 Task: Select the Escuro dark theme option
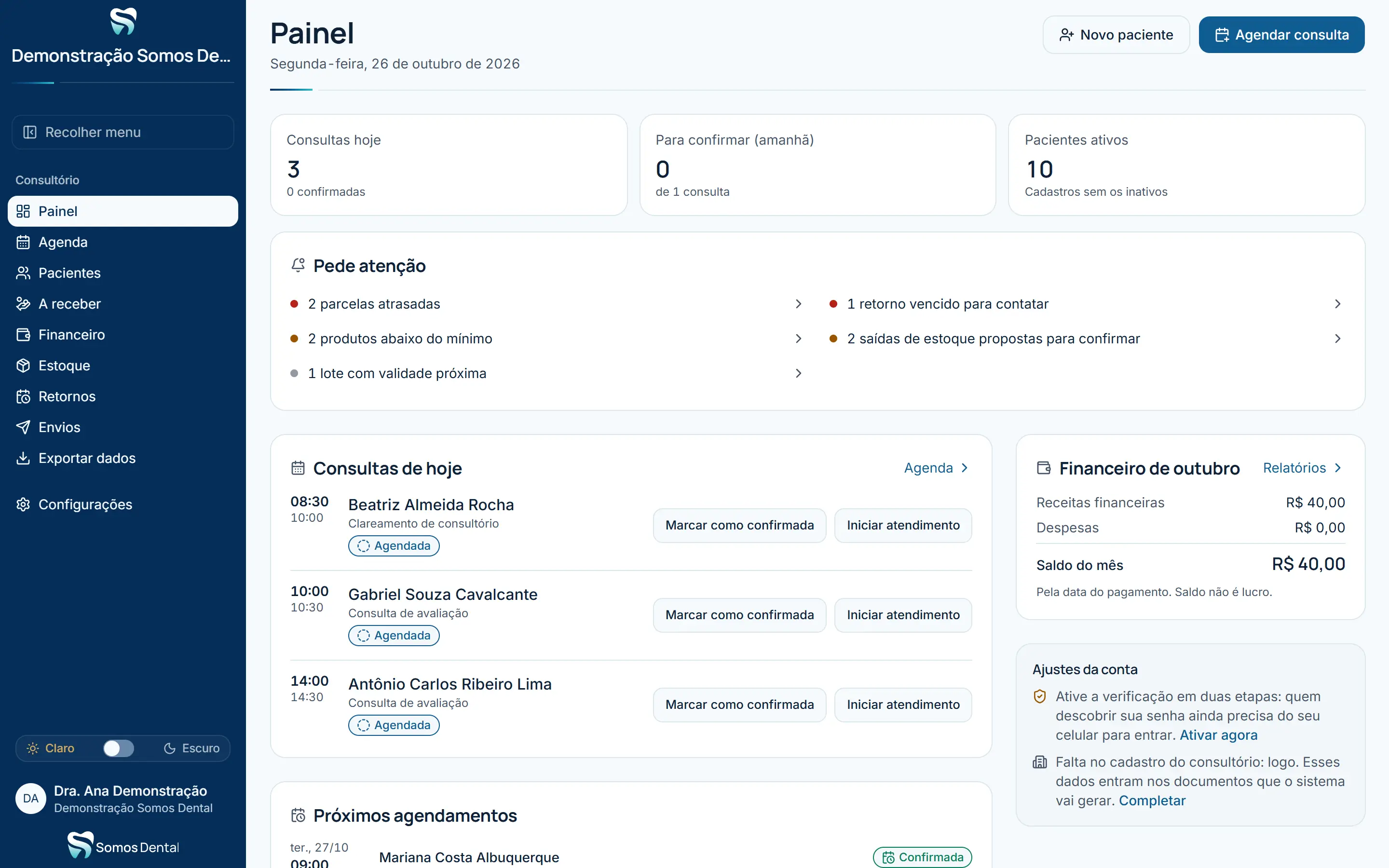(191, 748)
